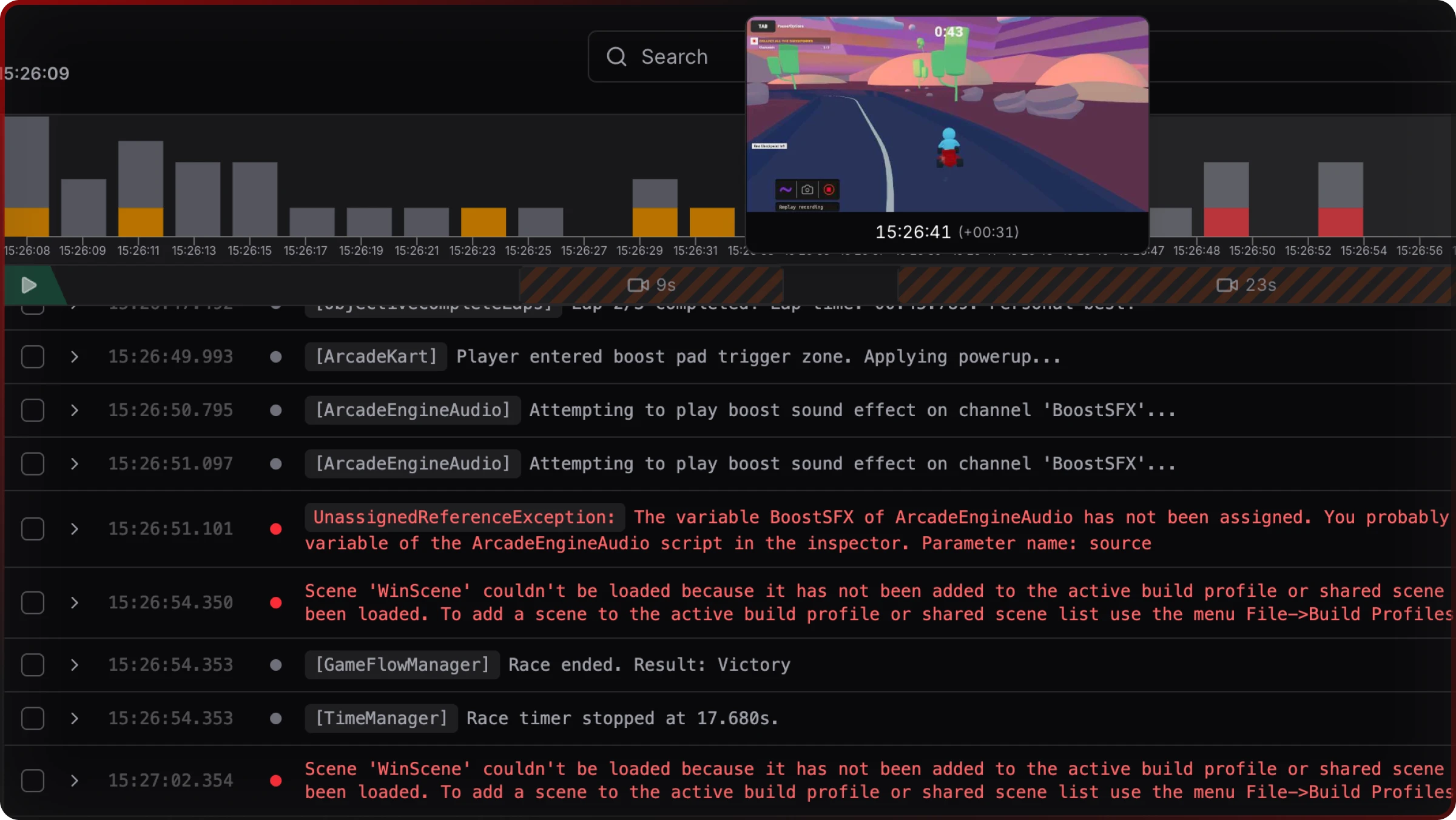Click [ArcadeEngineAudio] tag at 15:26:51.097
This screenshot has height=820, width=1456.
[413, 463]
